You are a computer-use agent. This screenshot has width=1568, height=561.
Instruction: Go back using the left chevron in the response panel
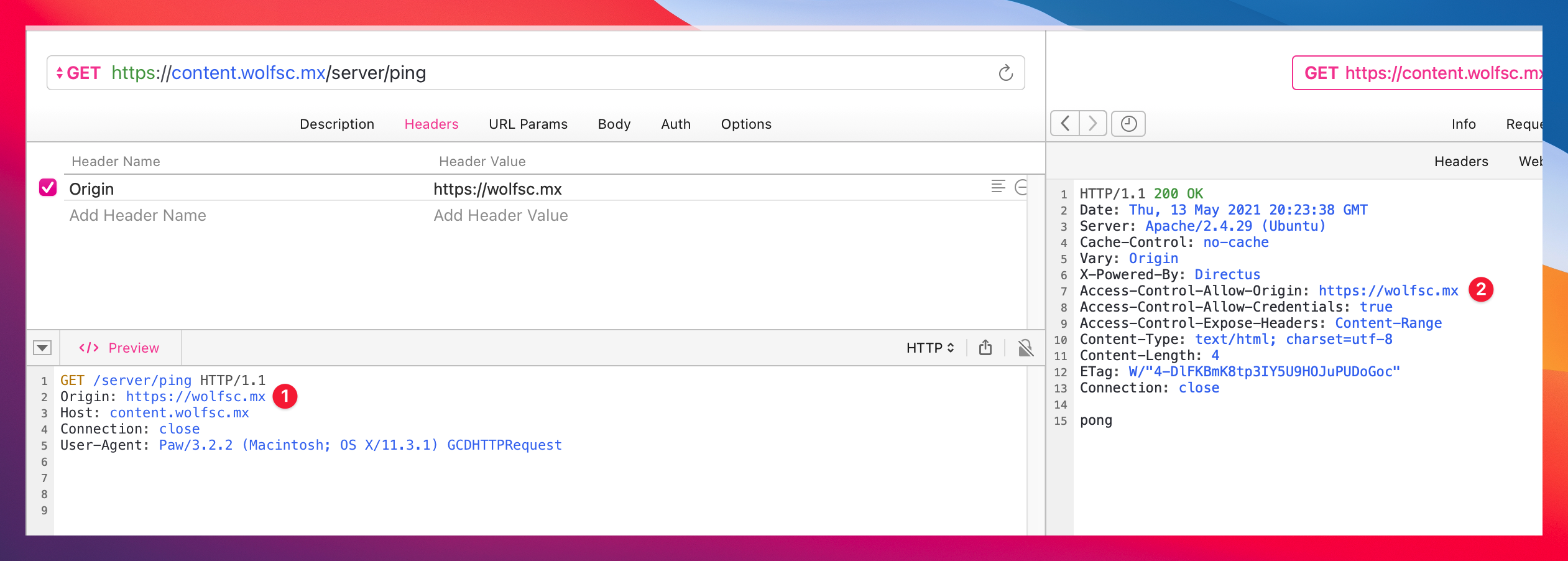coord(1065,123)
